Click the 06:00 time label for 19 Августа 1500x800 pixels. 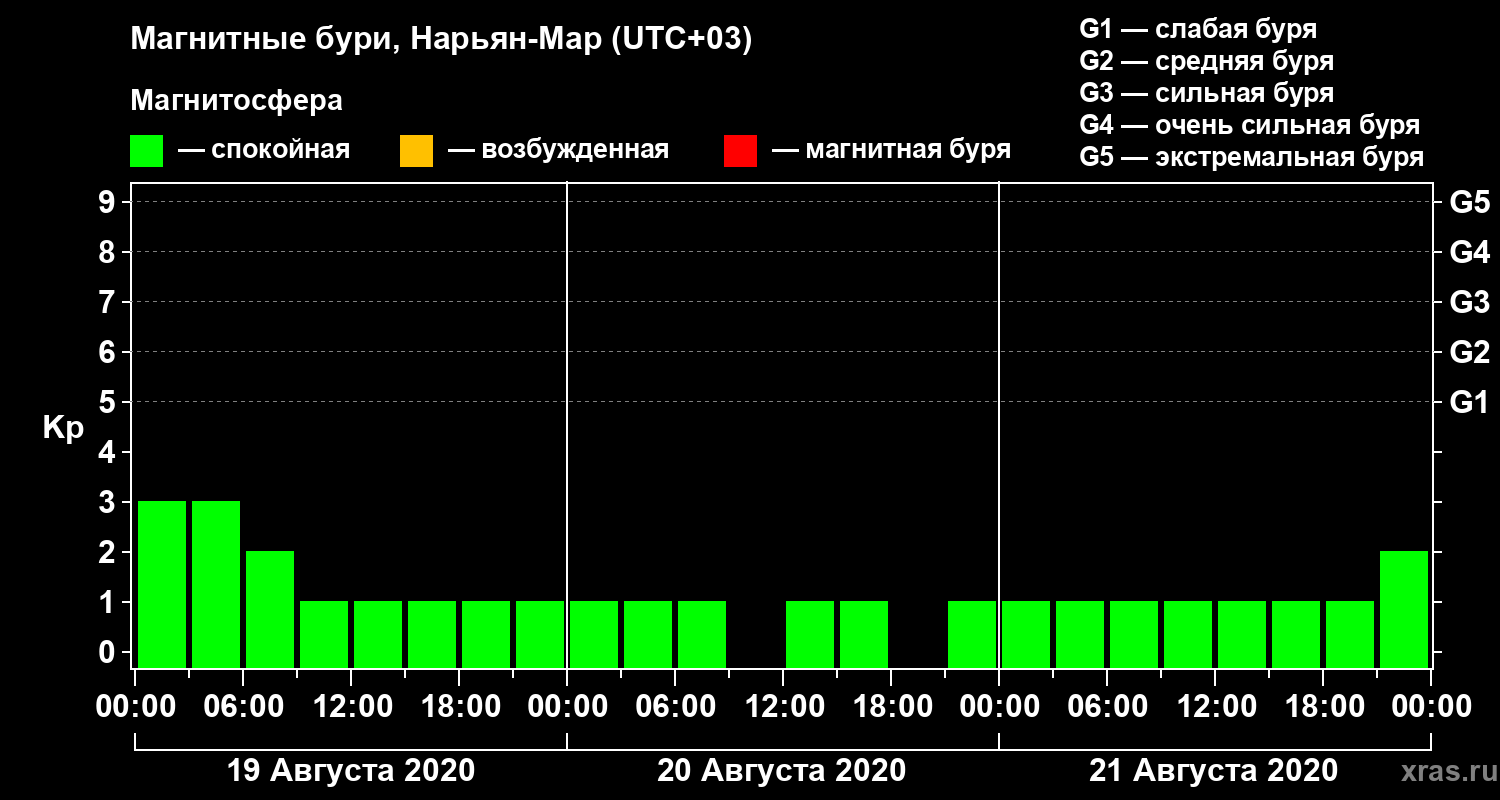[x=243, y=707]
